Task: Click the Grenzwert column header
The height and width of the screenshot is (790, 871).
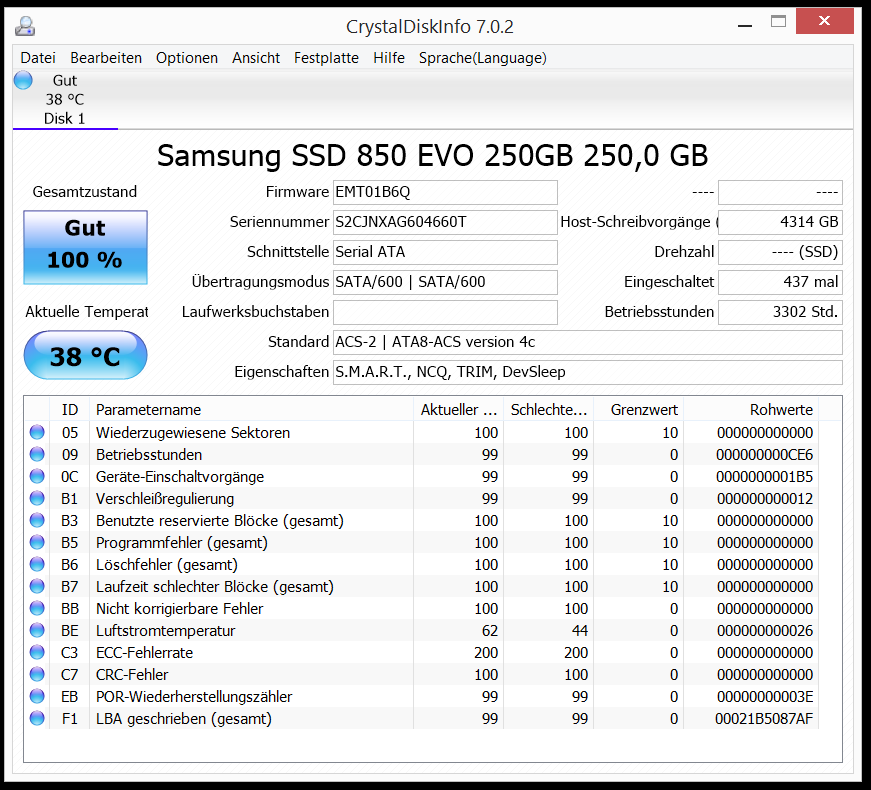Action: [638, 409]
